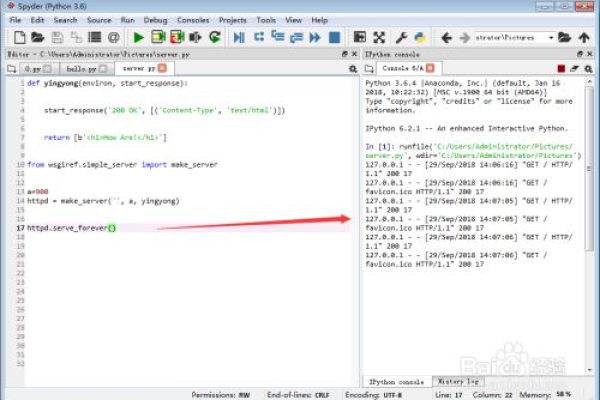This screenshot has height=400, width=600.
Task: Click the @ symbol finder icon
Action: coord(114,38)
